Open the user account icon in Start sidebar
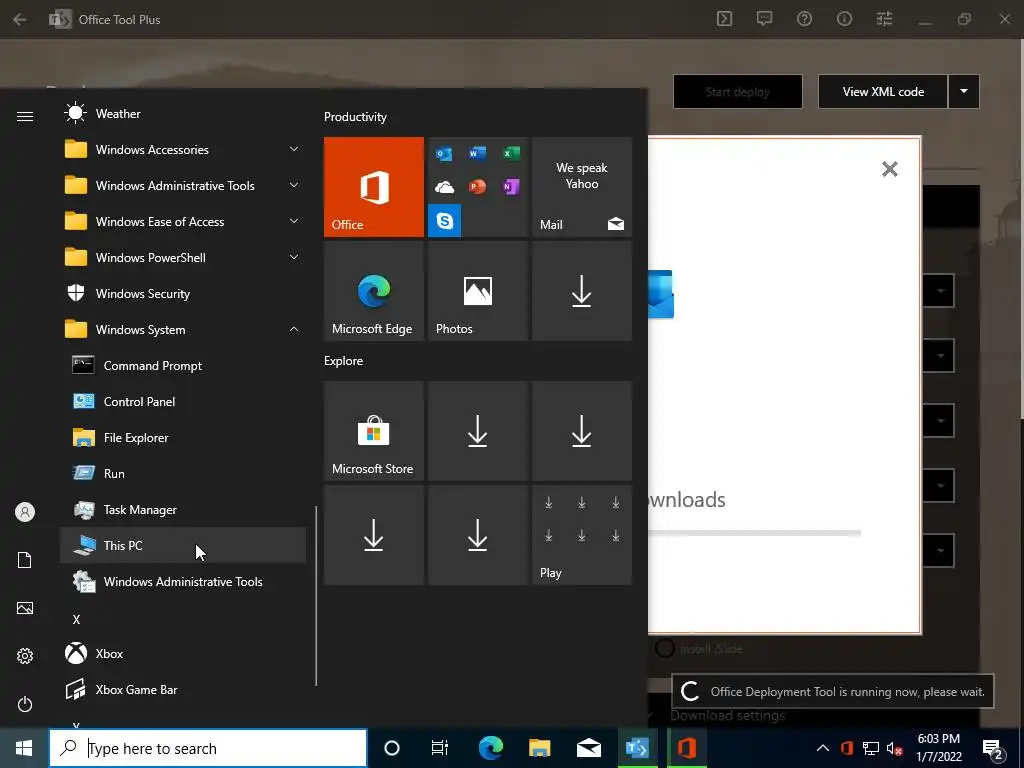The height and width of the screenshot is (768, 1024). (x=25, y=512)
